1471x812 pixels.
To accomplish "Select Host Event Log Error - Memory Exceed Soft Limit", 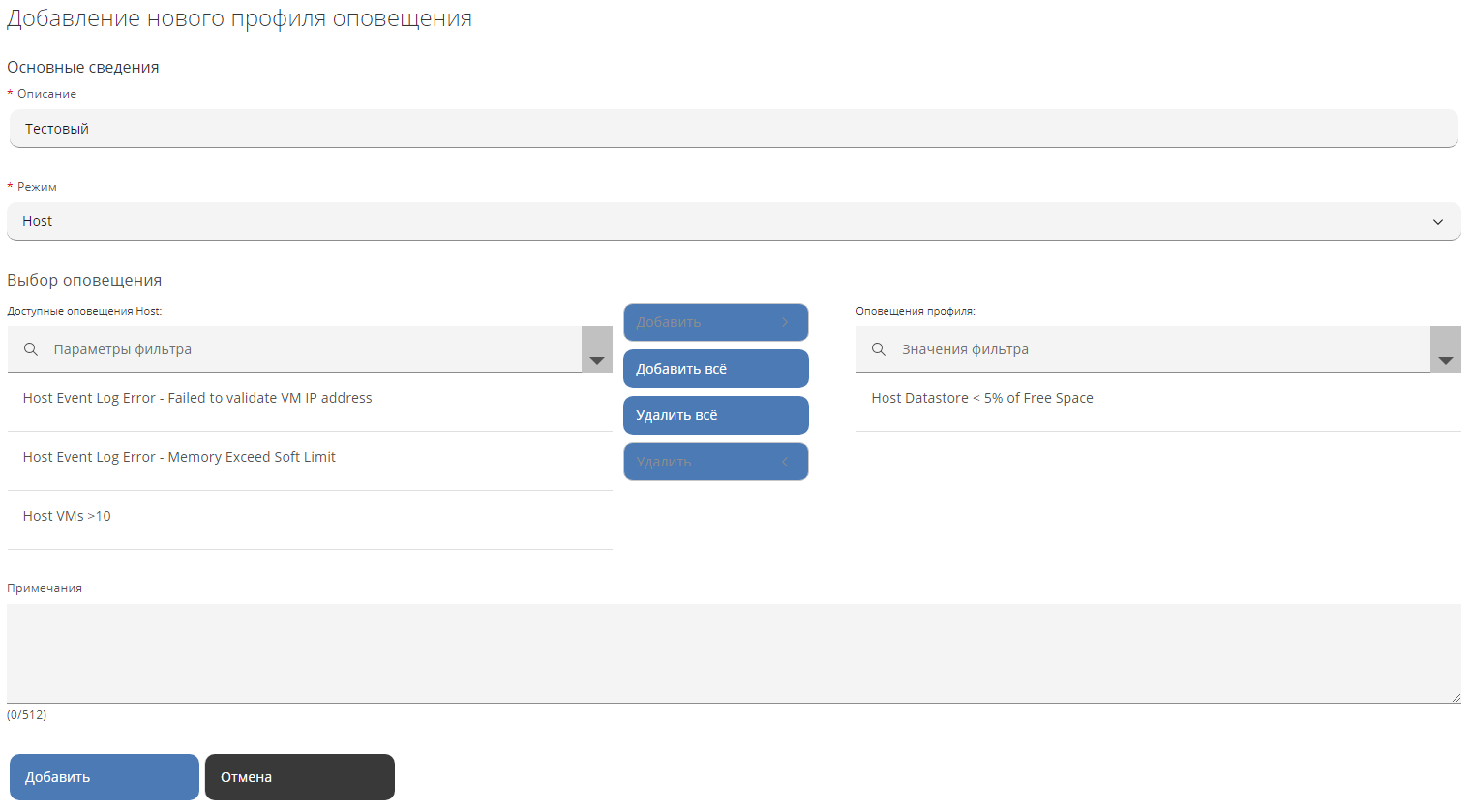I will click(x=179, y=457).
